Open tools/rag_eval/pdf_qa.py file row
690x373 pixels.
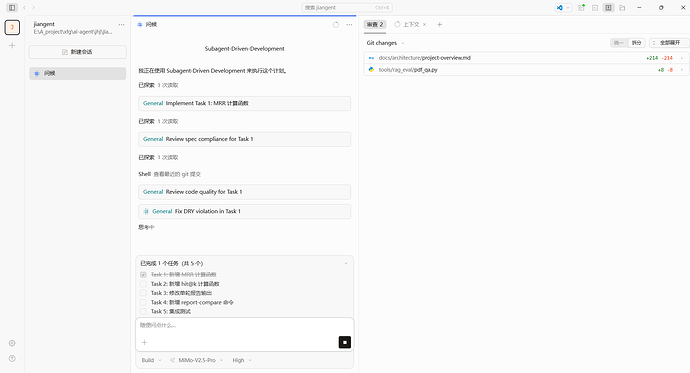coord(526,69)
